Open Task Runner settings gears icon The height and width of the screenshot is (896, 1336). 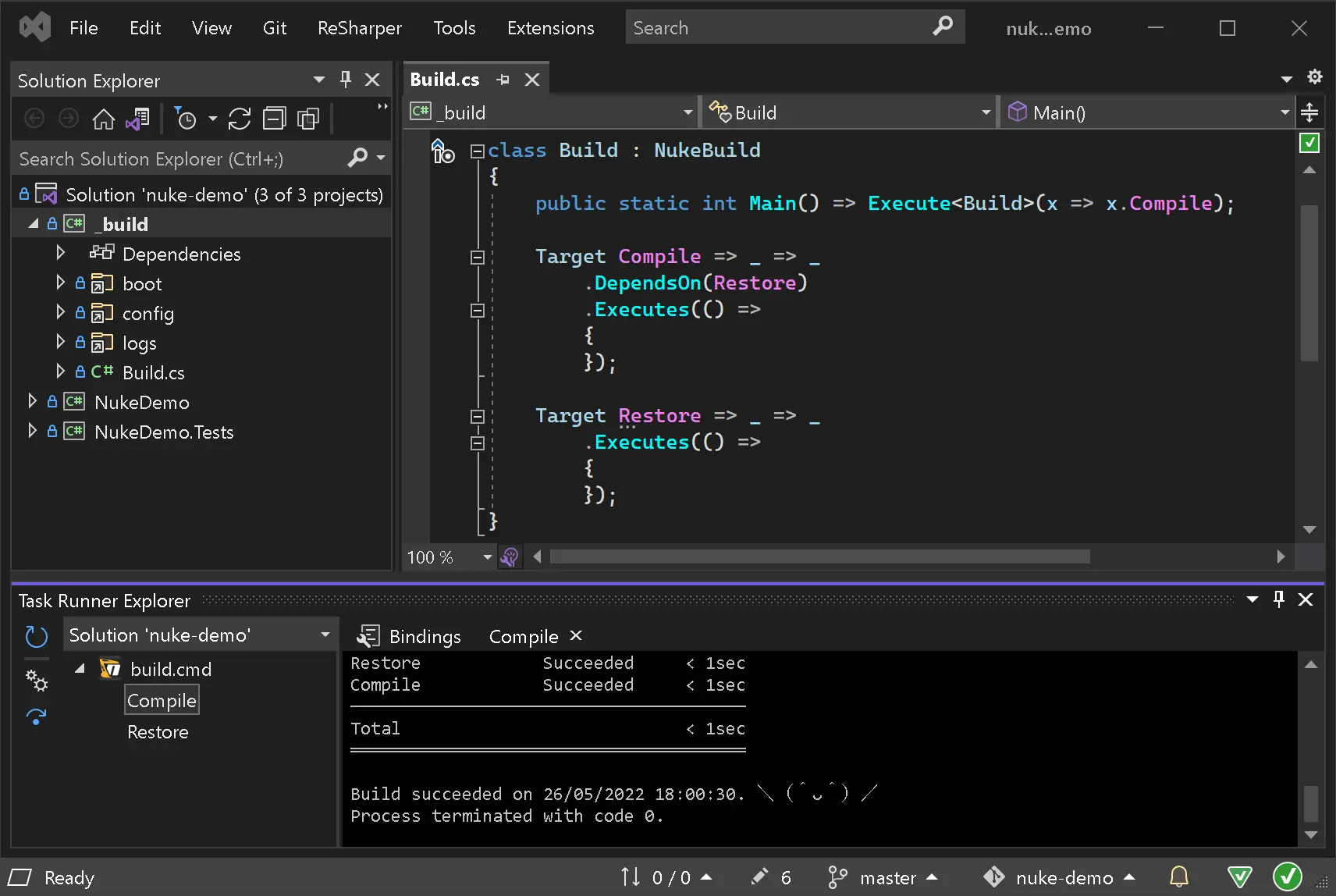click(x=36, y=681)
